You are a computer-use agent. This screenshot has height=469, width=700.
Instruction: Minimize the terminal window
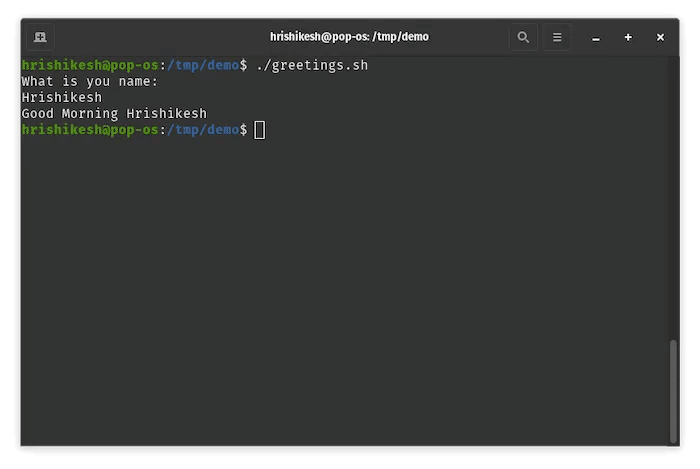(x=596, y=37)
